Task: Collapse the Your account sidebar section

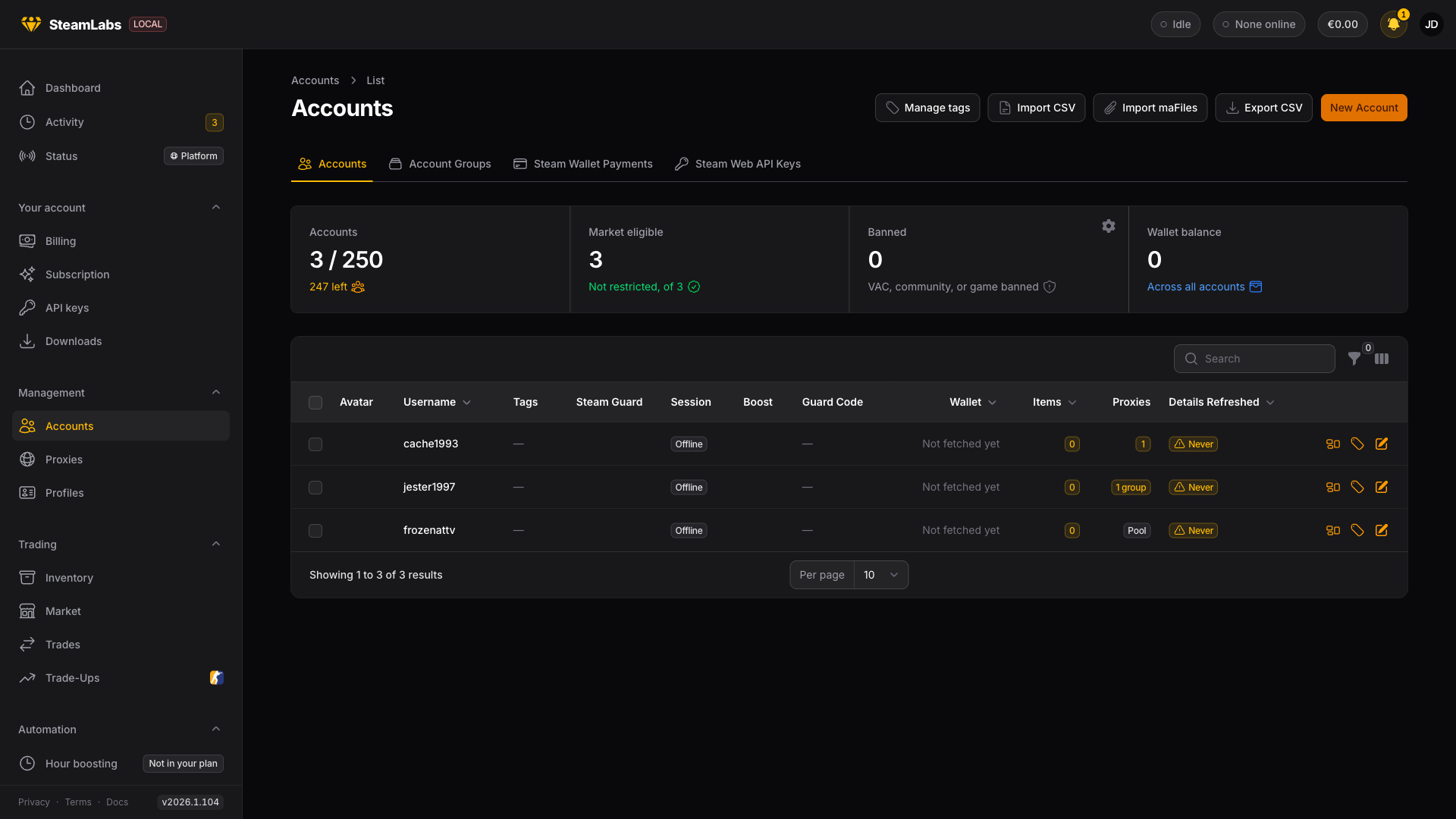Action: point(216,208)
